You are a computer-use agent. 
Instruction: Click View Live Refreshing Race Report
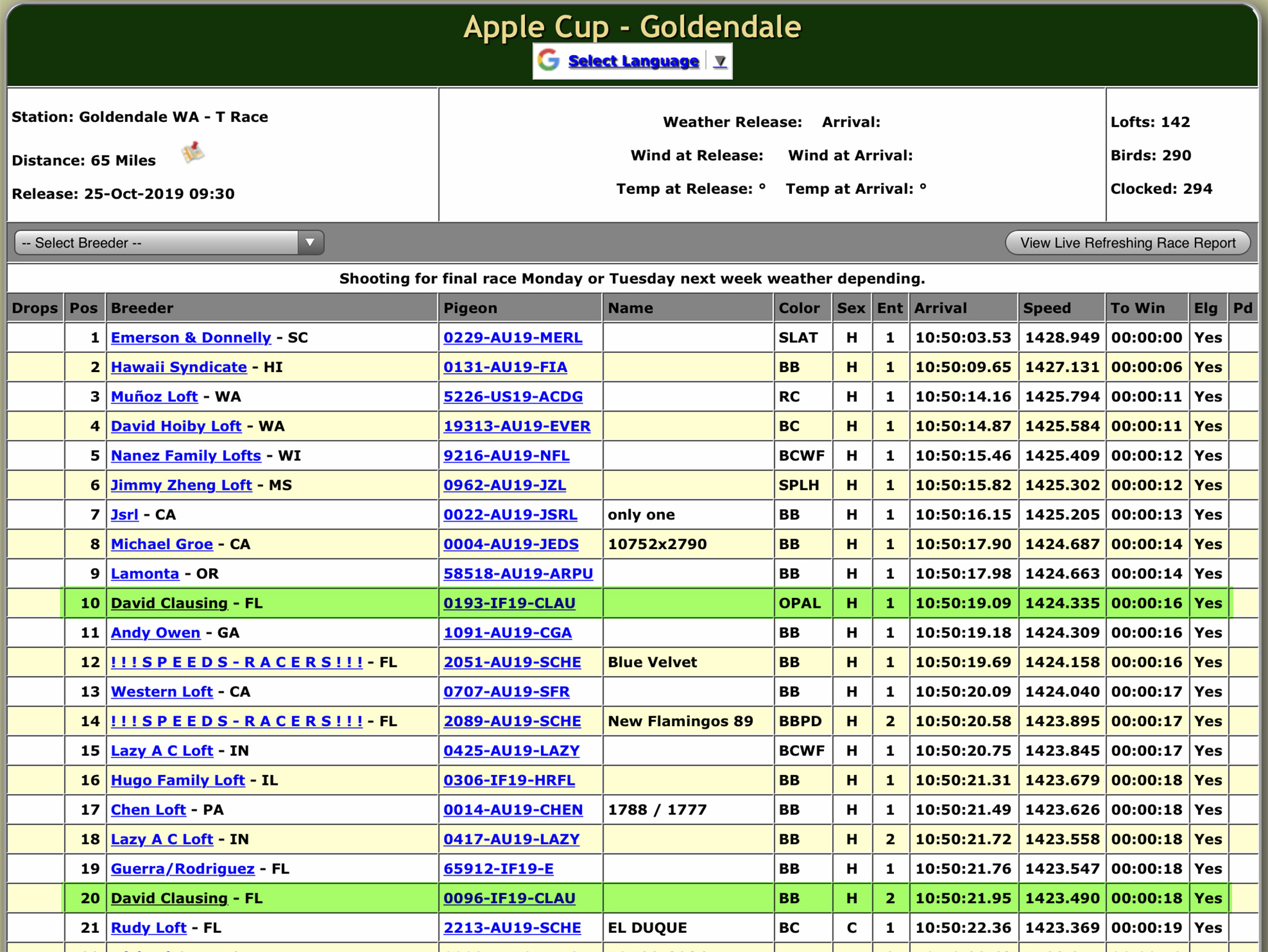tap(1127, 243)
